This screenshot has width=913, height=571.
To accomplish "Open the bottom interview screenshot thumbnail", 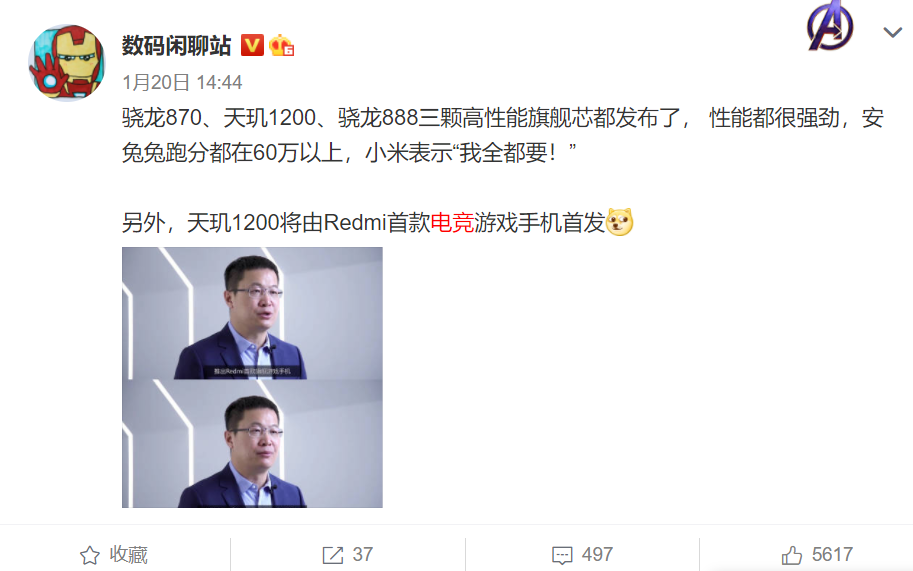I will 252,444.
